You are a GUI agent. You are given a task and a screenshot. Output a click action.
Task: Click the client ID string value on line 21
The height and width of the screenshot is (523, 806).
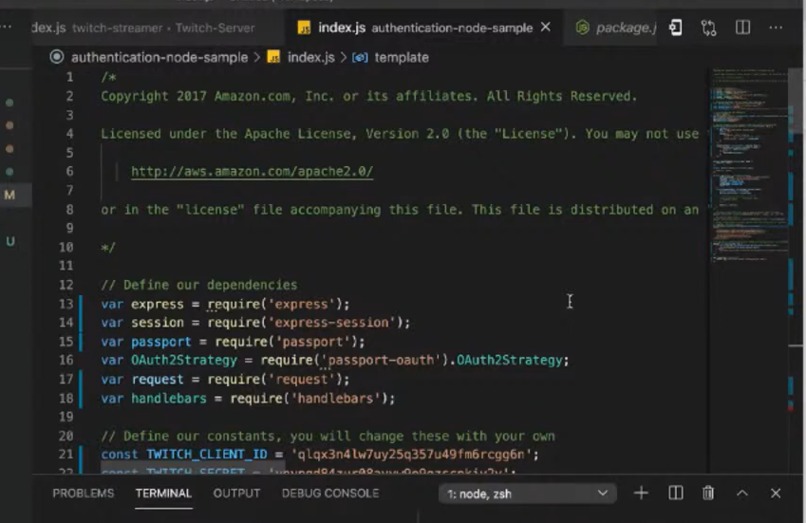(411, 455)
